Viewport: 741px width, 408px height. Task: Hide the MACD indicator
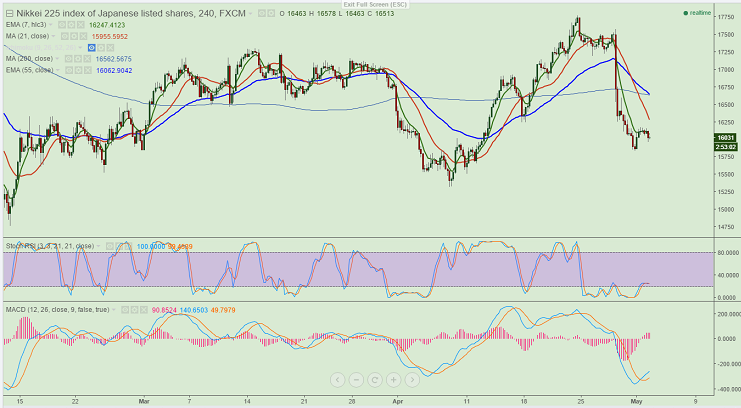(x=125, y=310)
